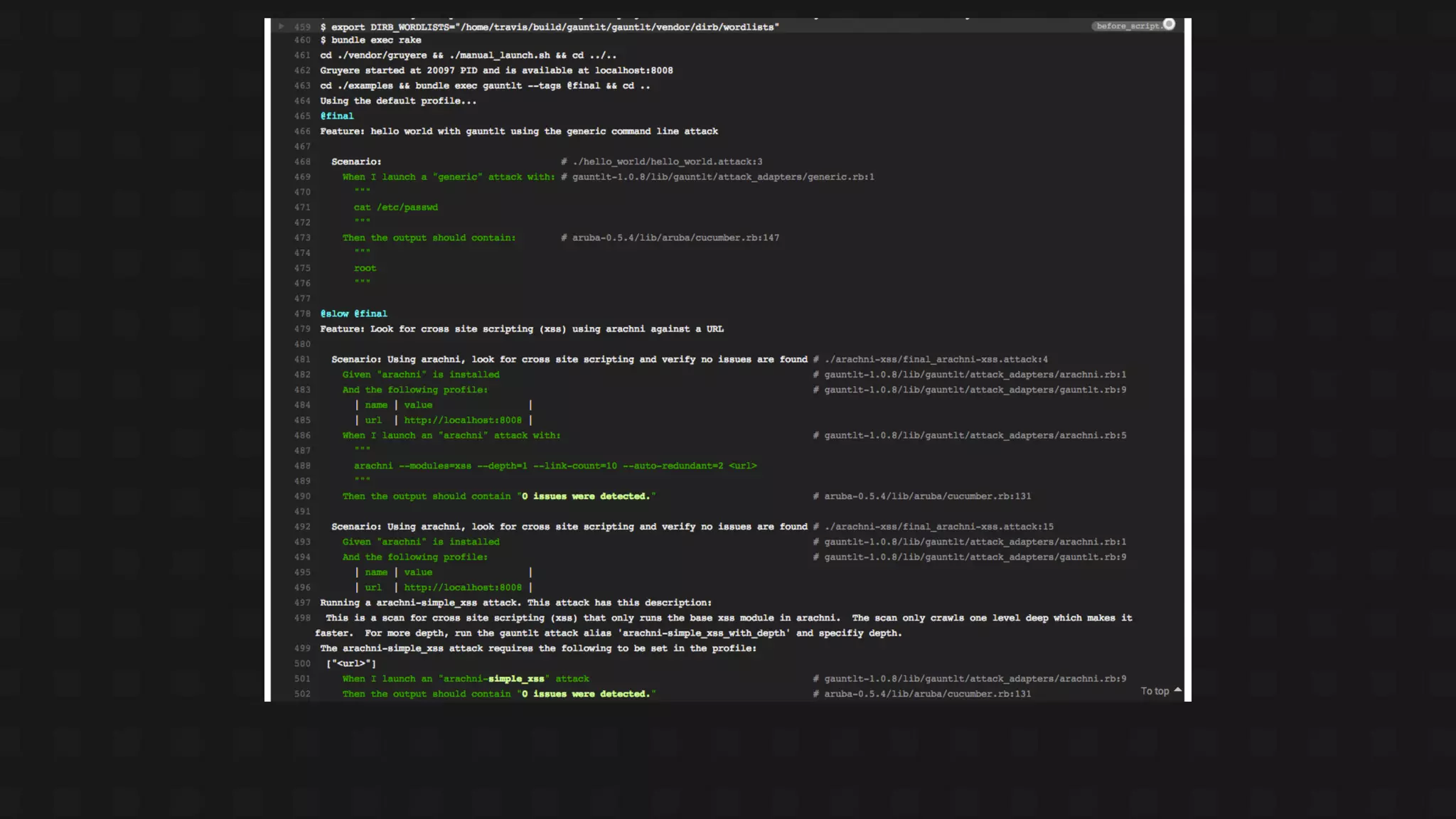Click the 'Gruyere started at 20097' line

(x=496, y=70)
